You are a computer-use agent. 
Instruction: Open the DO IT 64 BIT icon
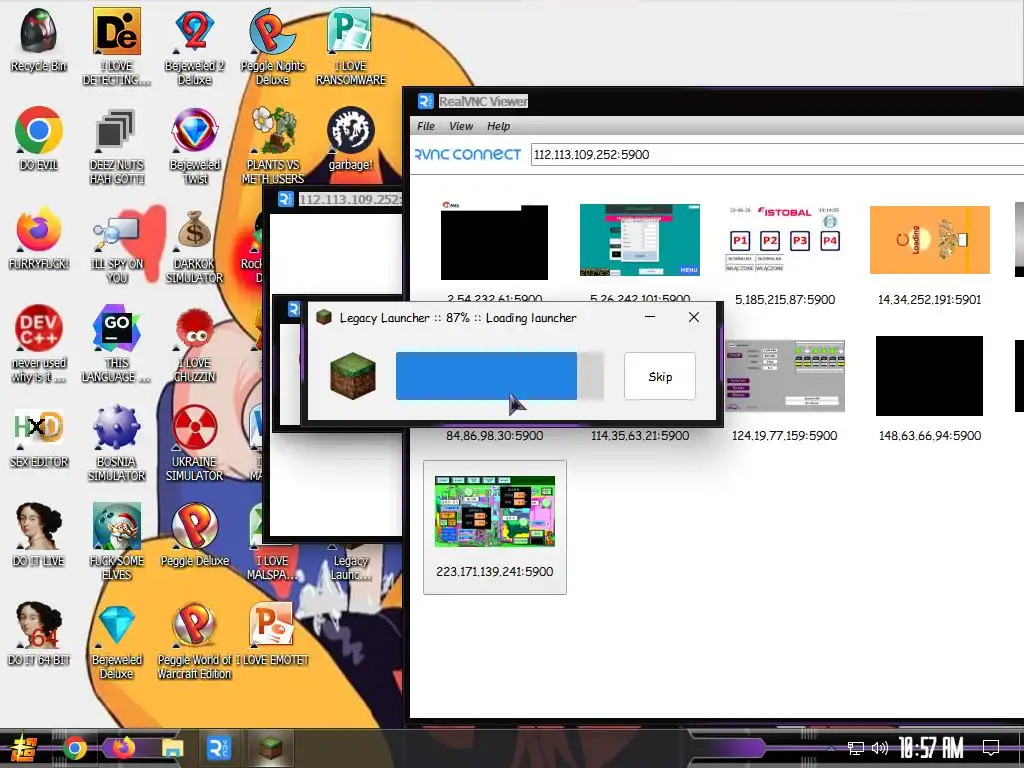[39, 633]
